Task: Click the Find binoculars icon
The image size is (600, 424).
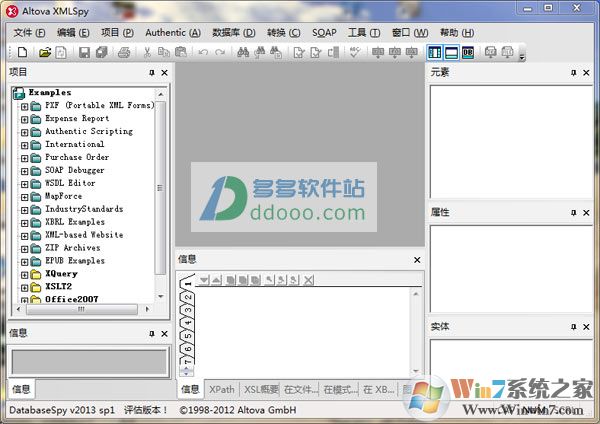Action: coord(243,52)
